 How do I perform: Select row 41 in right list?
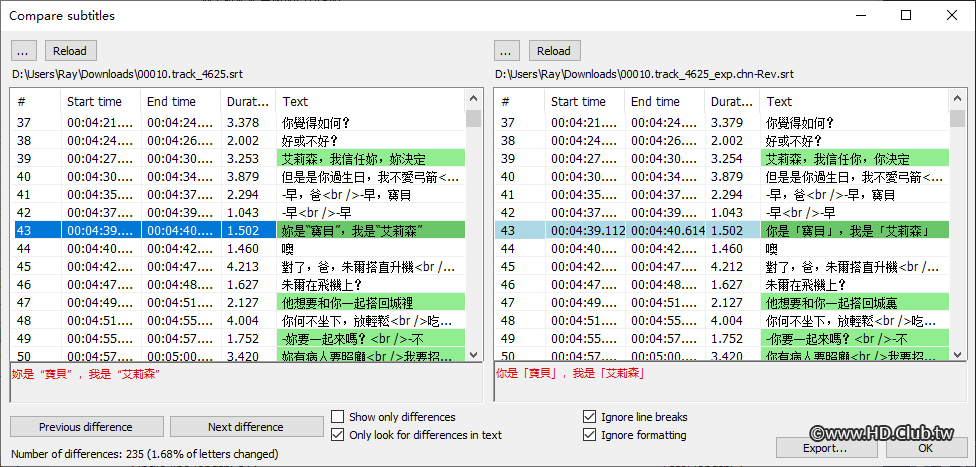coord(723,195)
